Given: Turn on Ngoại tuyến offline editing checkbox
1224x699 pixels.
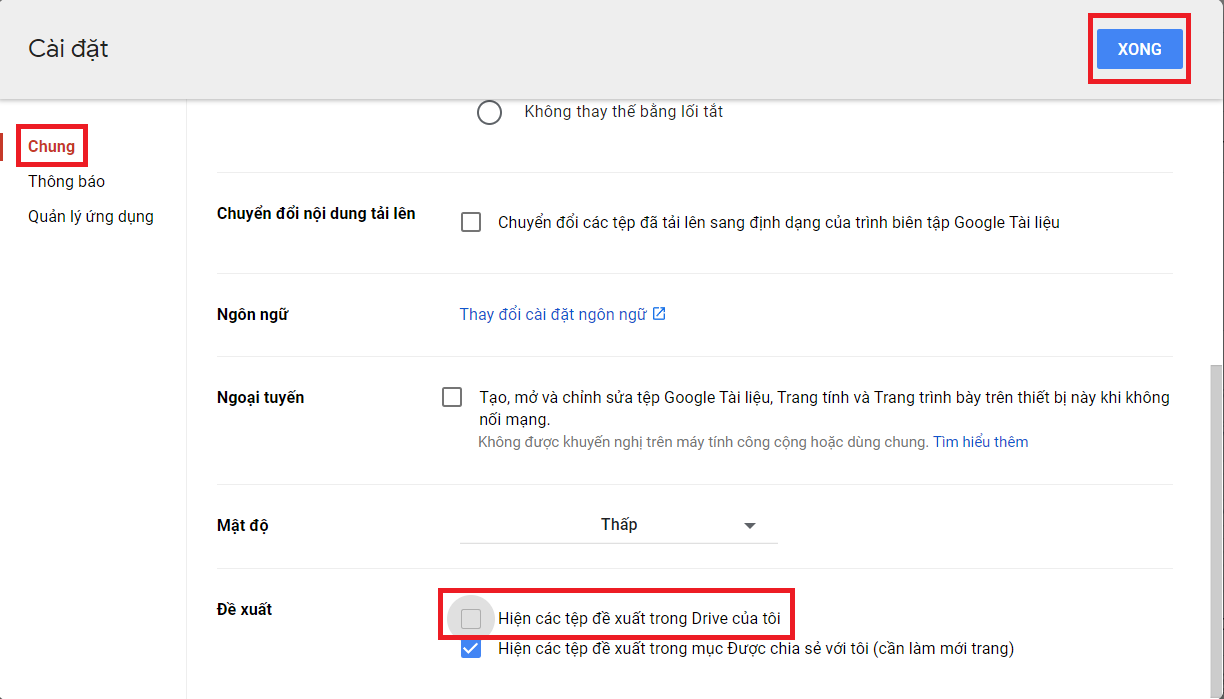Looking at the screenshot, I should (x=451, y=397).
